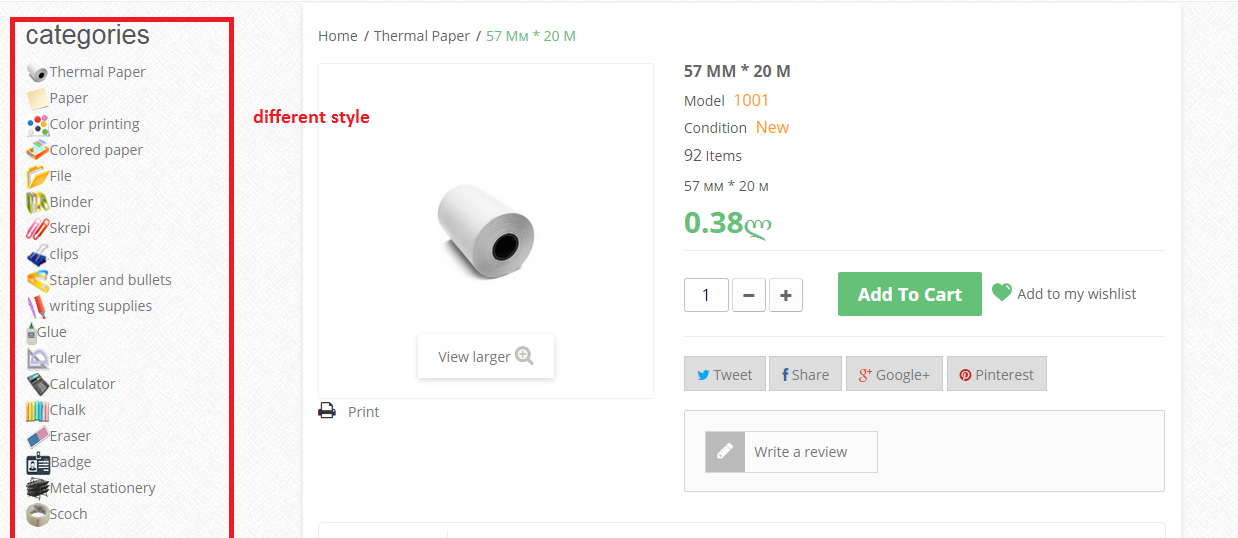Decrease quantity with the minus button
1238x538 pixels.
point(749,295)
